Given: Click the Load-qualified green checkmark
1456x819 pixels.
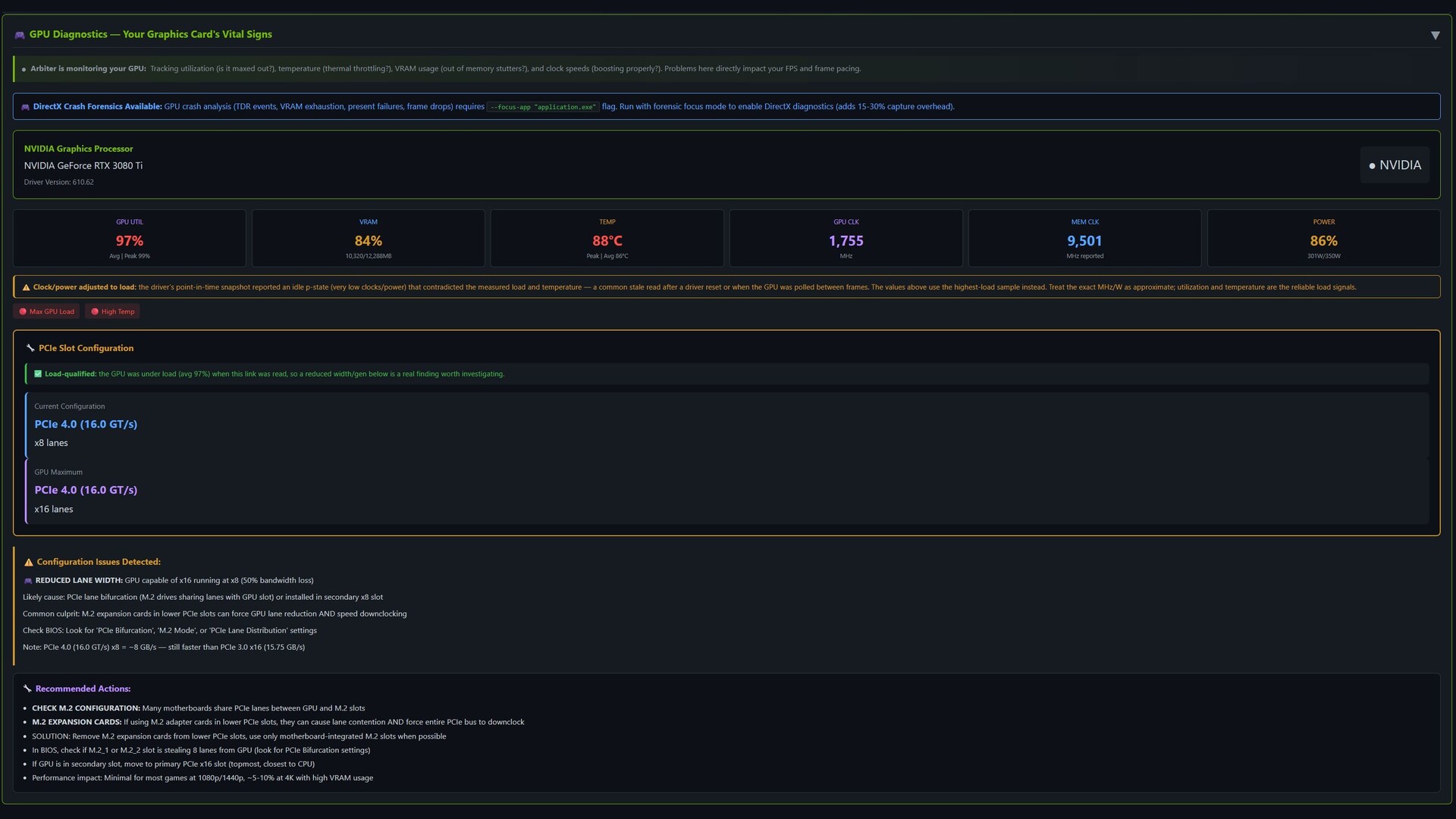Looking at the screenshot, I should click(38, 374).
